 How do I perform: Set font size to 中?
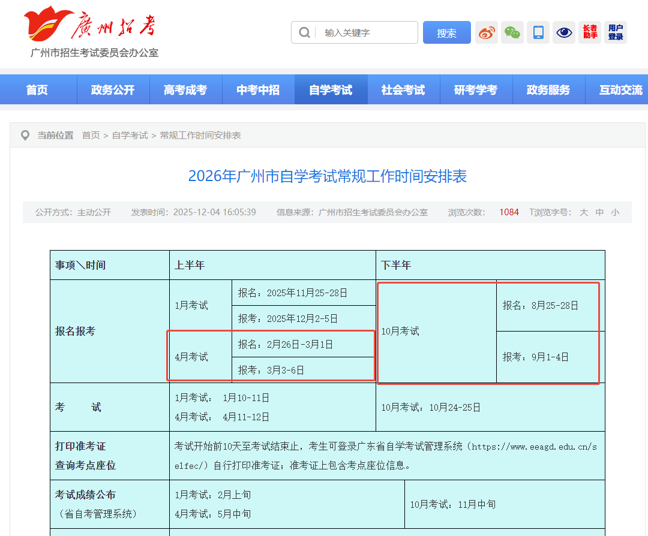[x=600, y=212]
